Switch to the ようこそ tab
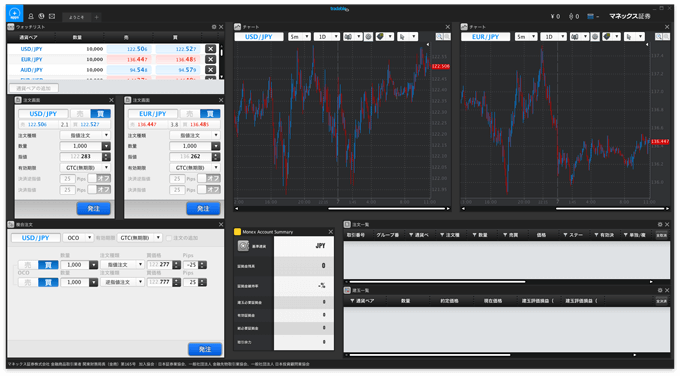This screenshot has height=376, width=680. pos(76,17)
